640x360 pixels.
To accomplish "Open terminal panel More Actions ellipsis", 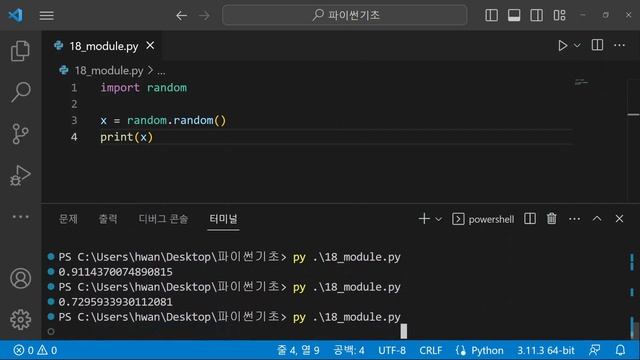I will click(574, 219).
